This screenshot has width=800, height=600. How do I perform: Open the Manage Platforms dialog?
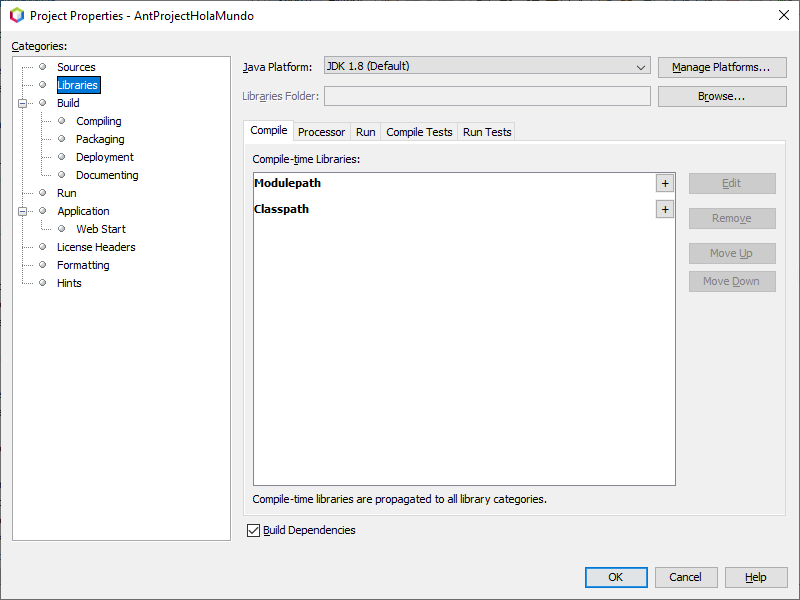point(722,67)
